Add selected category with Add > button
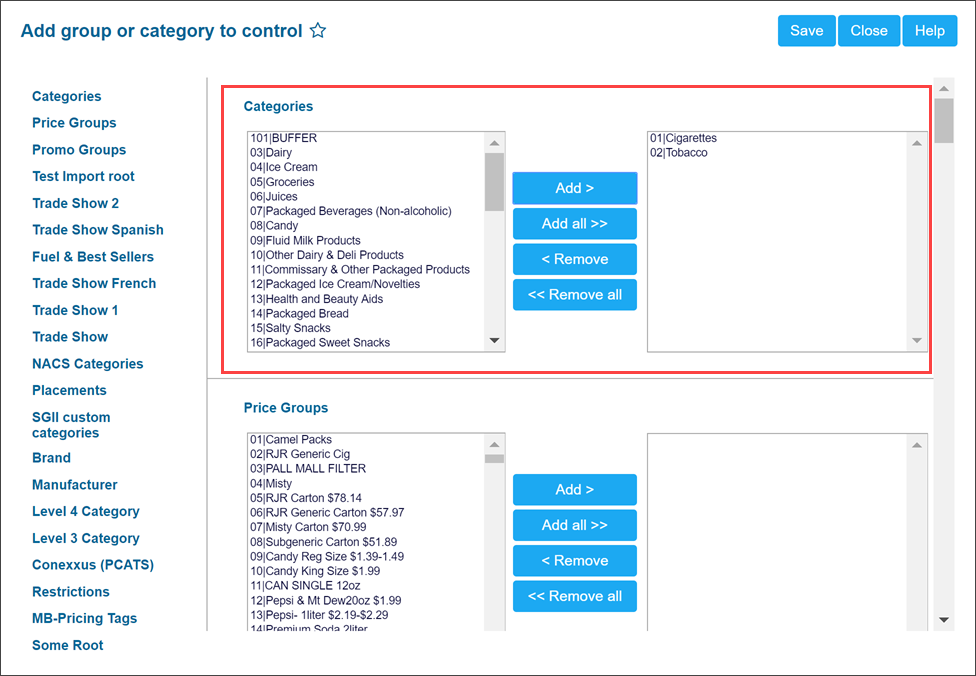The height and width of the screenshot is (676, 976). pyautogui.click(x=575, y=188)
